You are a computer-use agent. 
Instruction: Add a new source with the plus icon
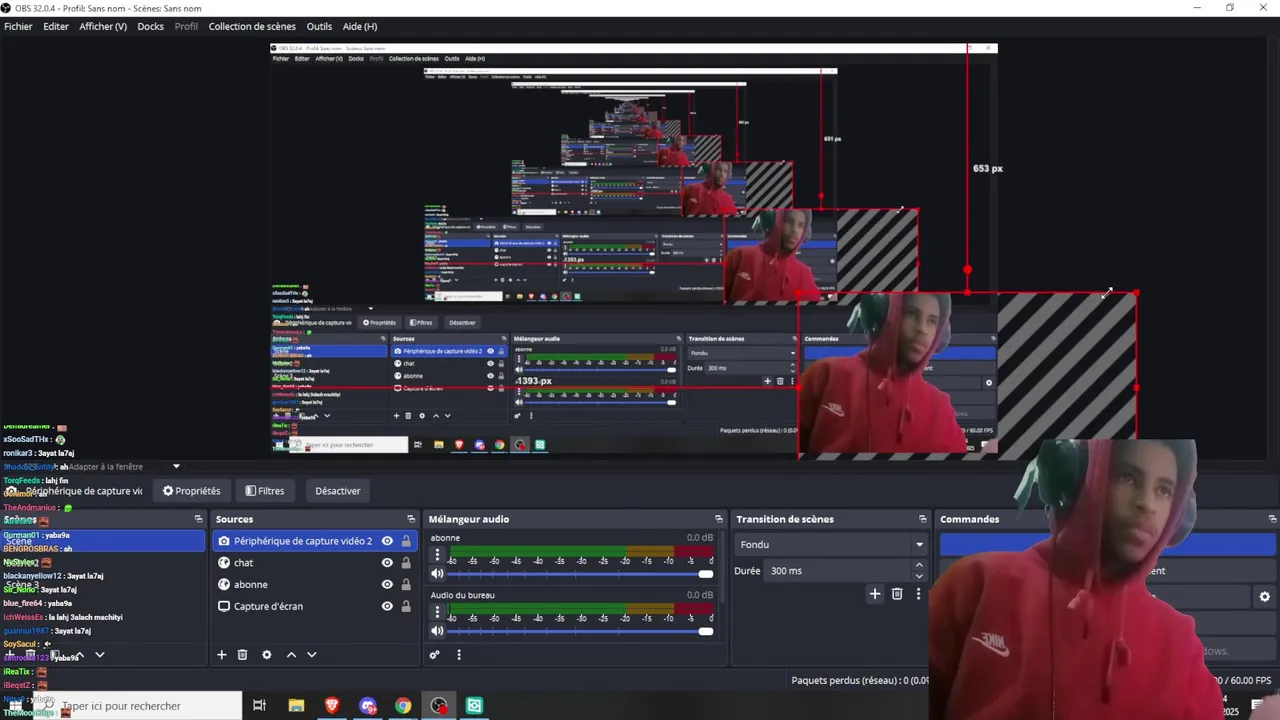tap(222, 655)
